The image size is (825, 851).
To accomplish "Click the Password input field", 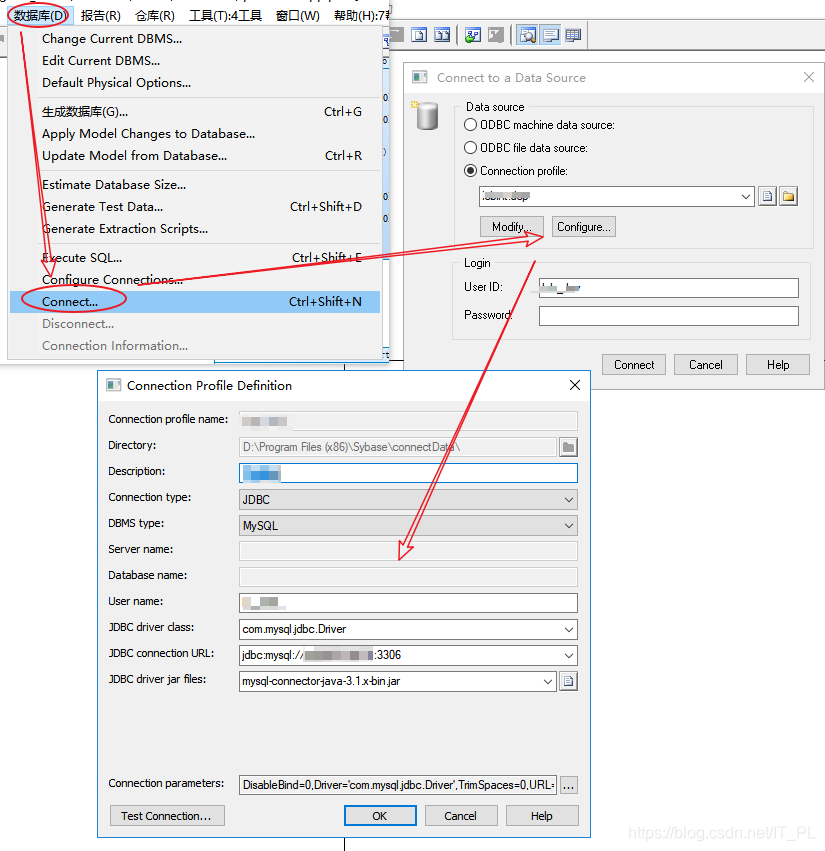I will pyautogui.click(x=669, y=316).
